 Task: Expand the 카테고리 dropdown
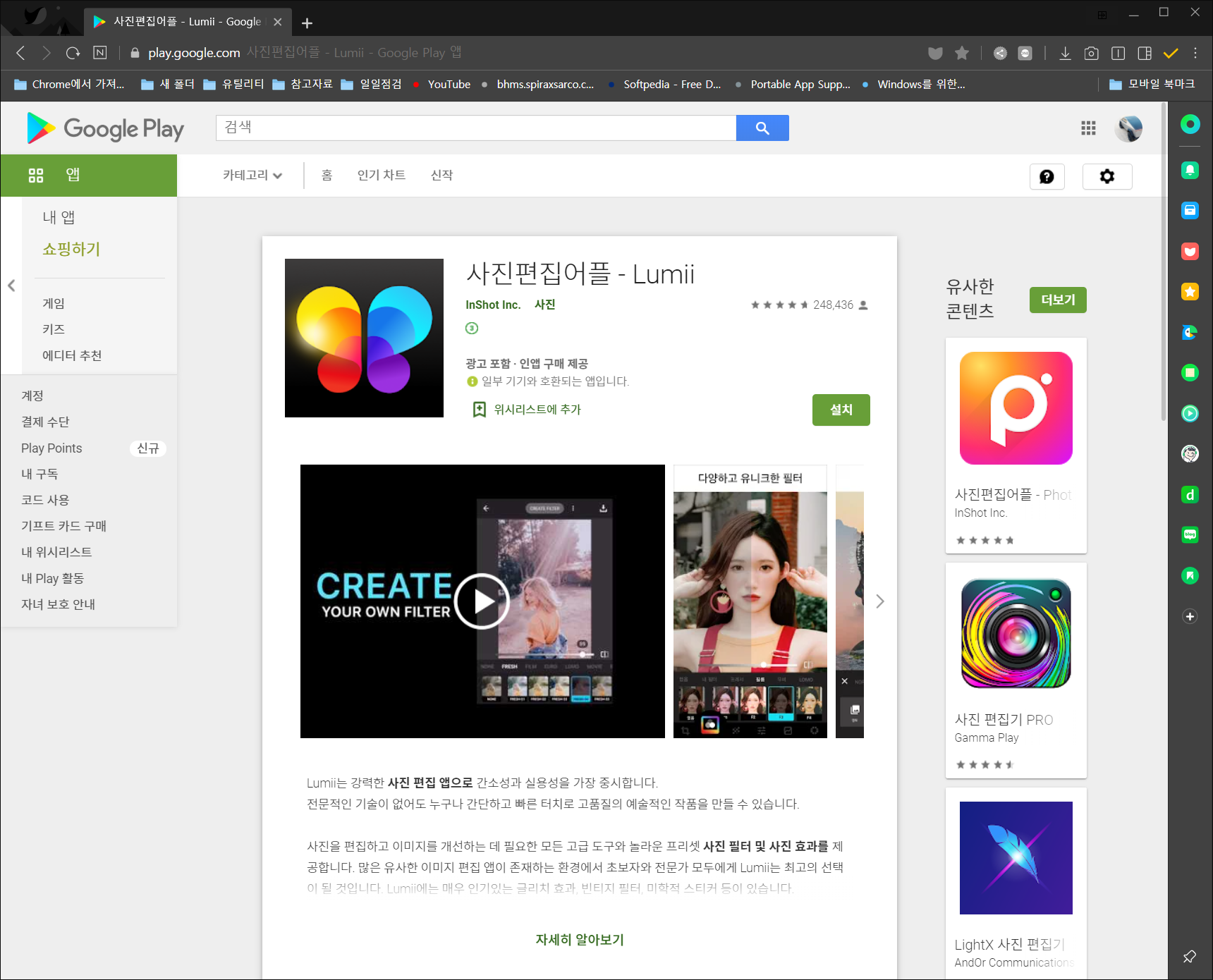pyautogui.click(x=252, y=176)
